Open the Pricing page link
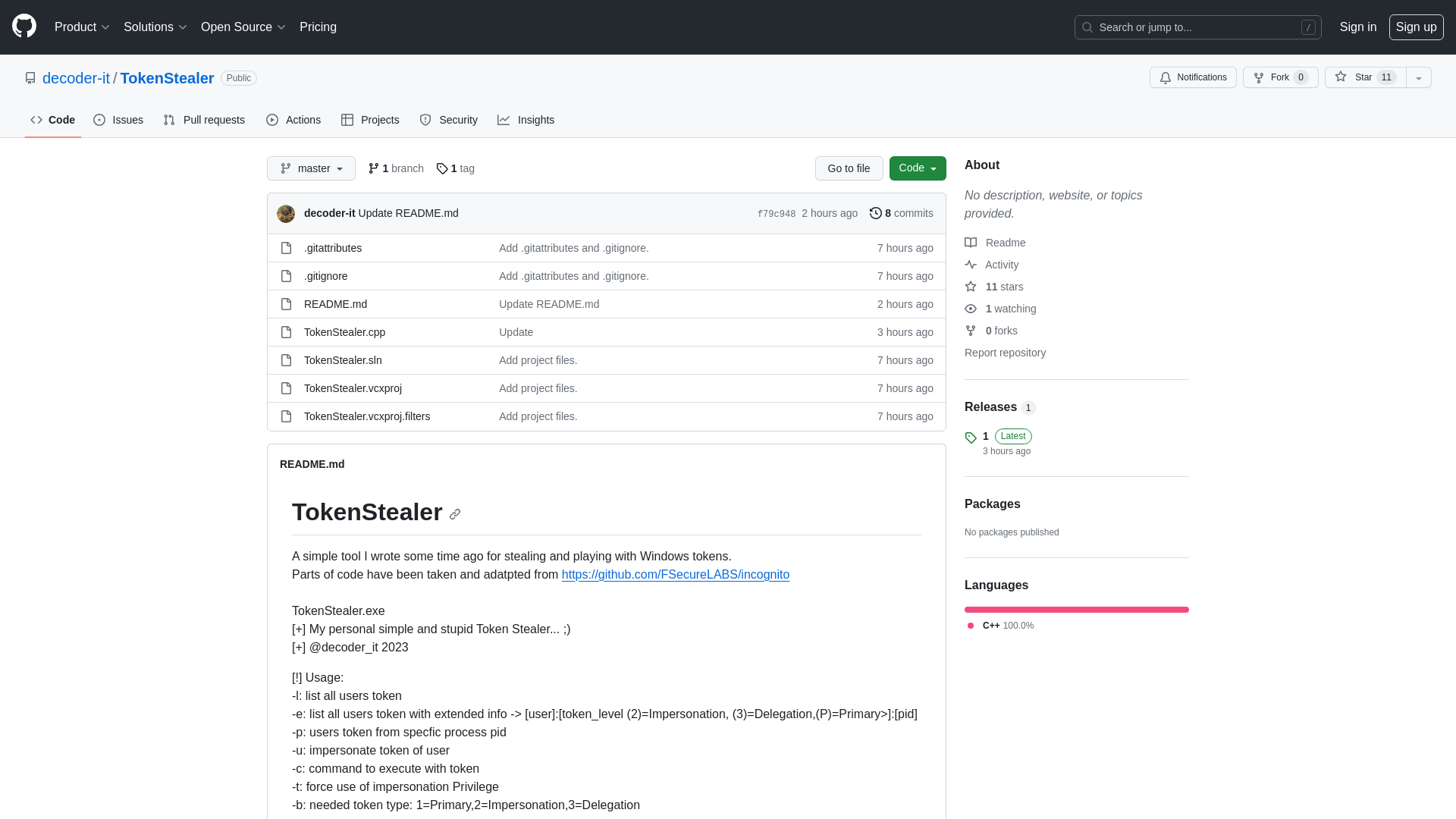The image size is (1456, 819). tap(318, 27)
